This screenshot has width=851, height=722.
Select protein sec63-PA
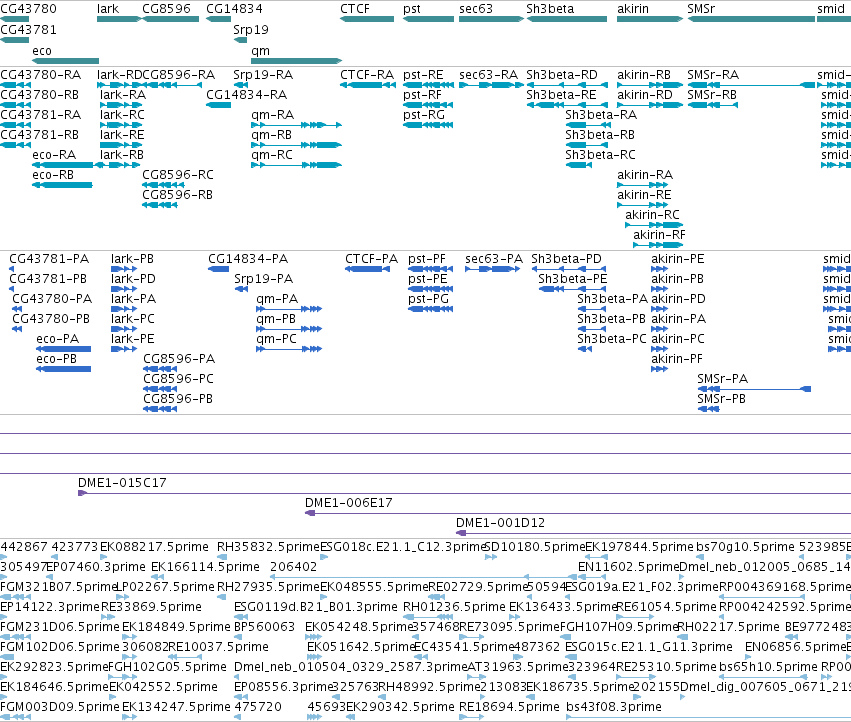[494, 259]
